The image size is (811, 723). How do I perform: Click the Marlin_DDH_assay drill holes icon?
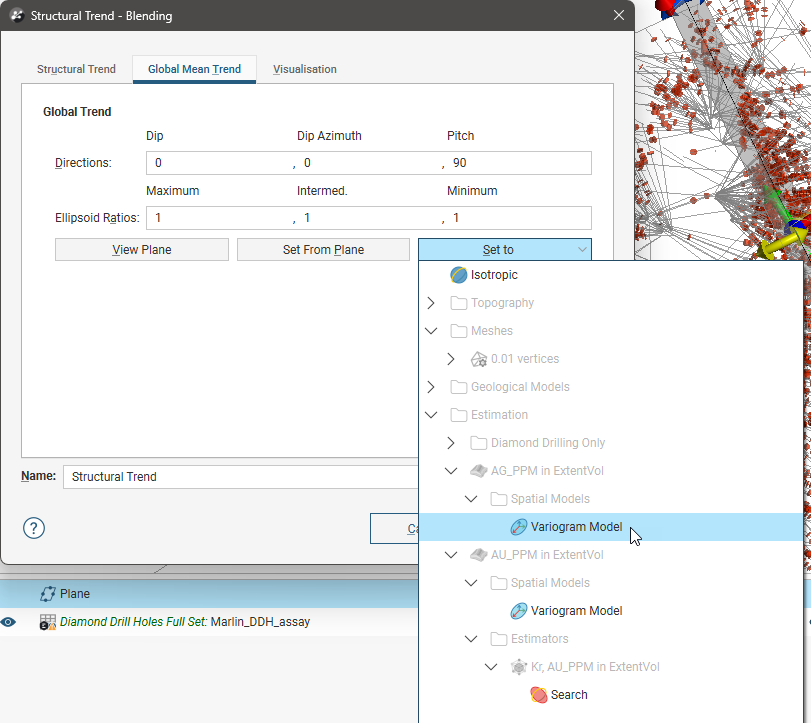click(47, 622)
